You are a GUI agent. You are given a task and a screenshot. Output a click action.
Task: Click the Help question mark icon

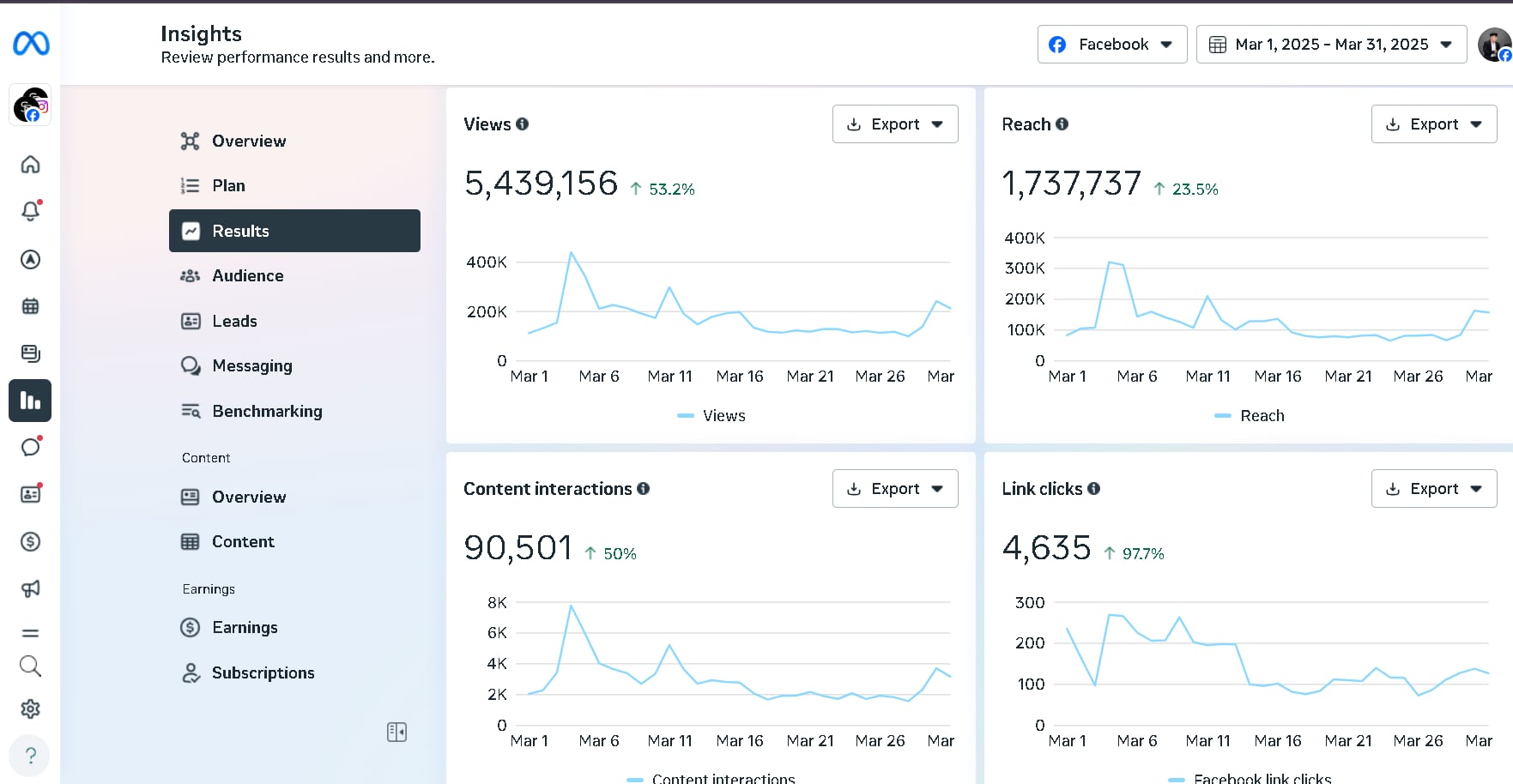(30, 756)
